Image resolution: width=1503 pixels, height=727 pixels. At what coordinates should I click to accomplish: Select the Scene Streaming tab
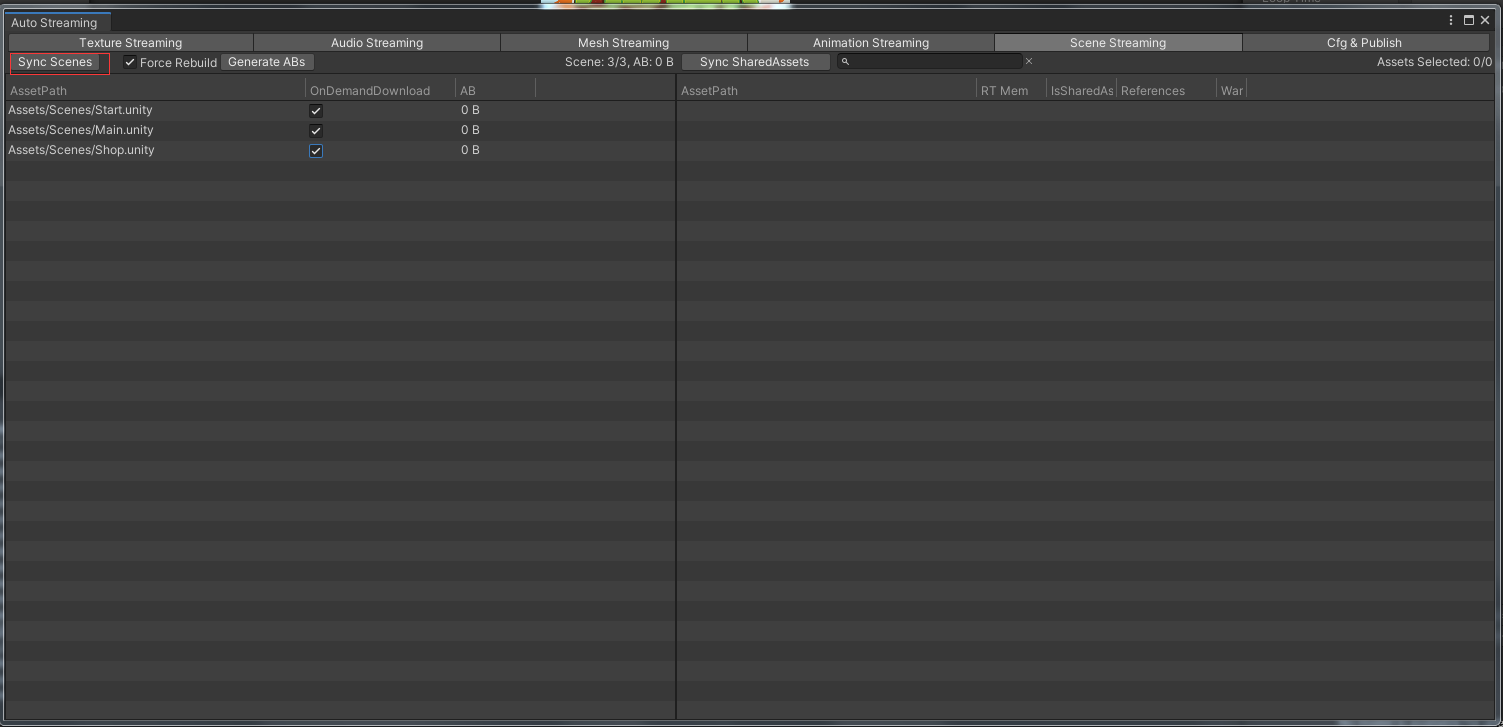pyautogui.click(x=1118, y=42)
